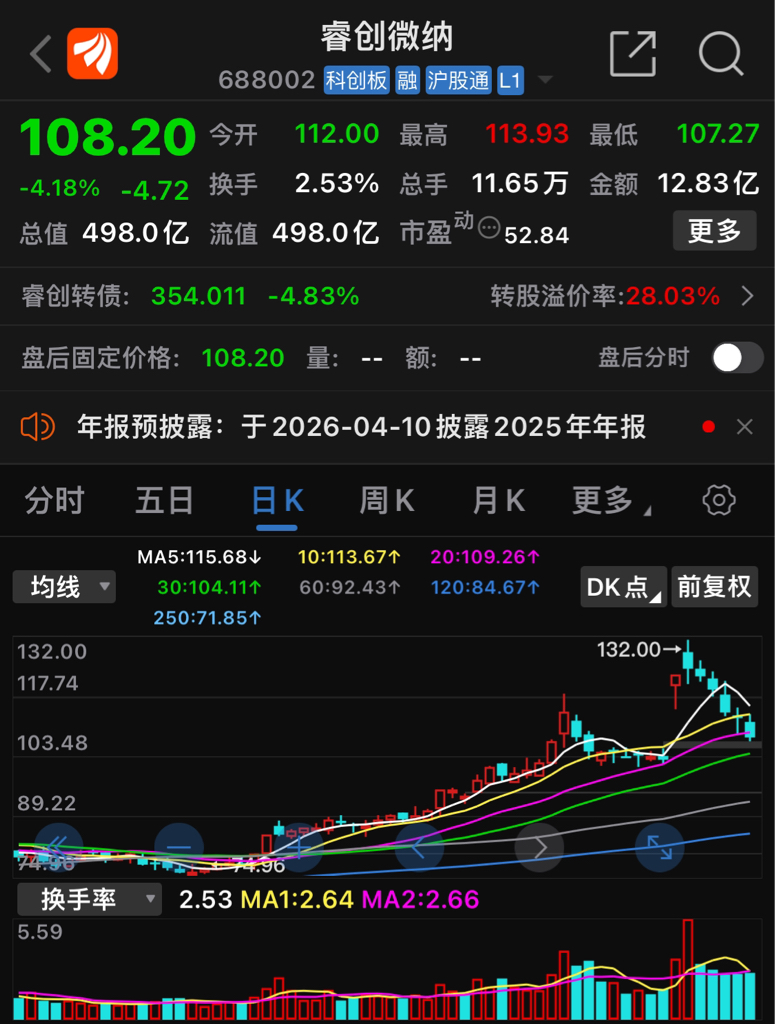Viewport: 775px width, 1024px height.
Task: Expand the 更多 chart period menu
Action: 611,501
